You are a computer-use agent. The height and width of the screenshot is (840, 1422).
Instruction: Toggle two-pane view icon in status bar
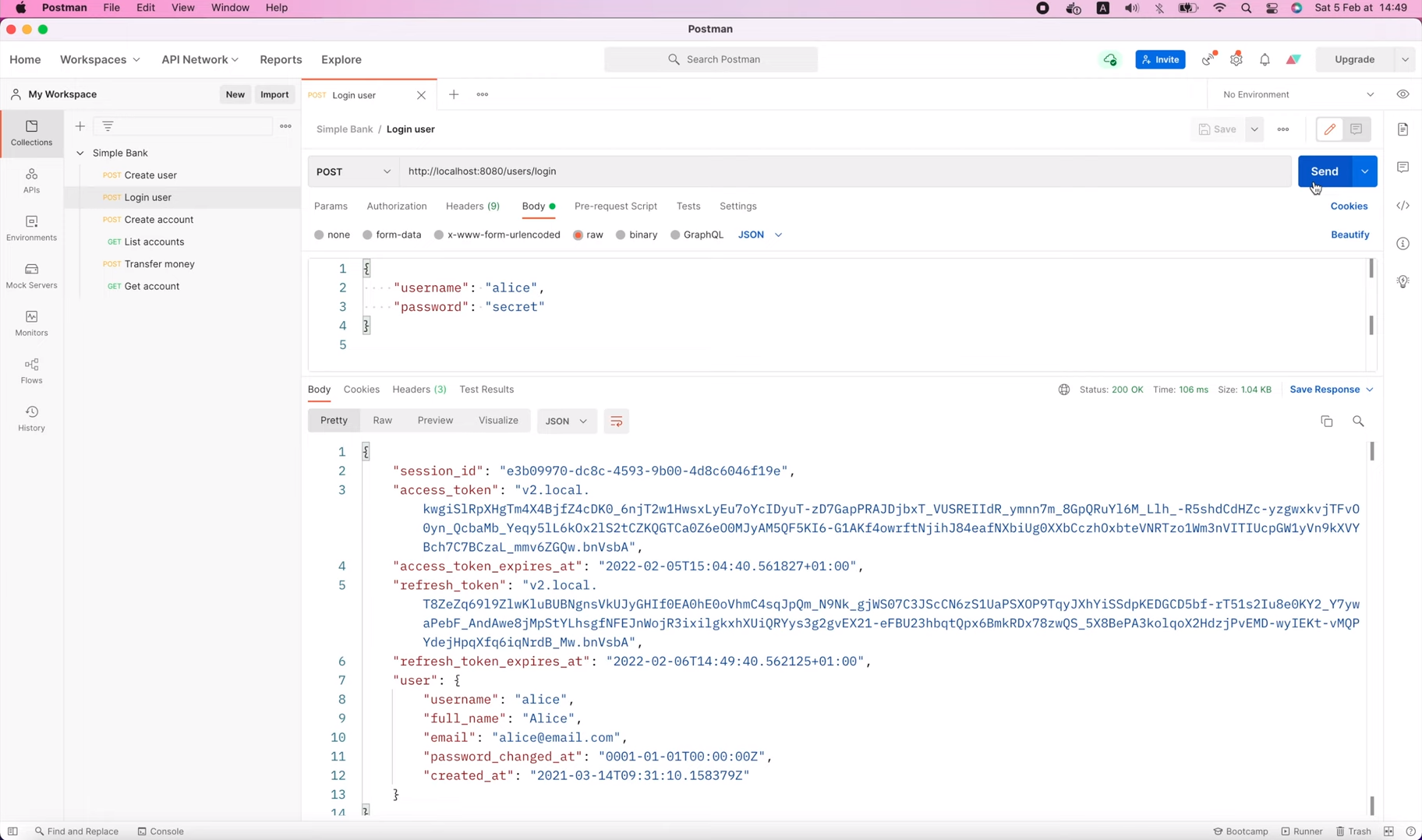pyautogui.click(x=1388, y=831)
